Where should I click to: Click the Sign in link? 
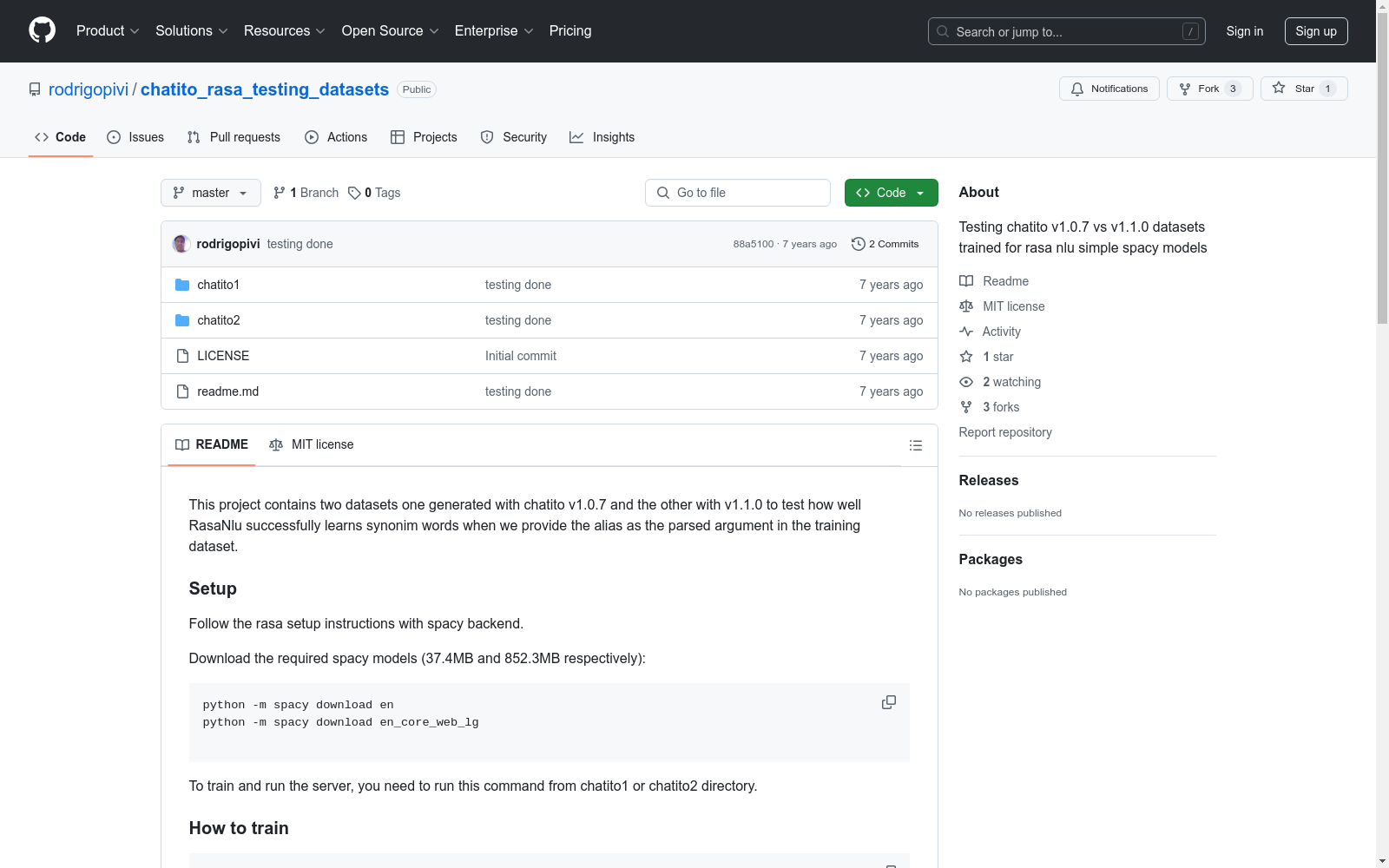click(x=1245, y=31)
